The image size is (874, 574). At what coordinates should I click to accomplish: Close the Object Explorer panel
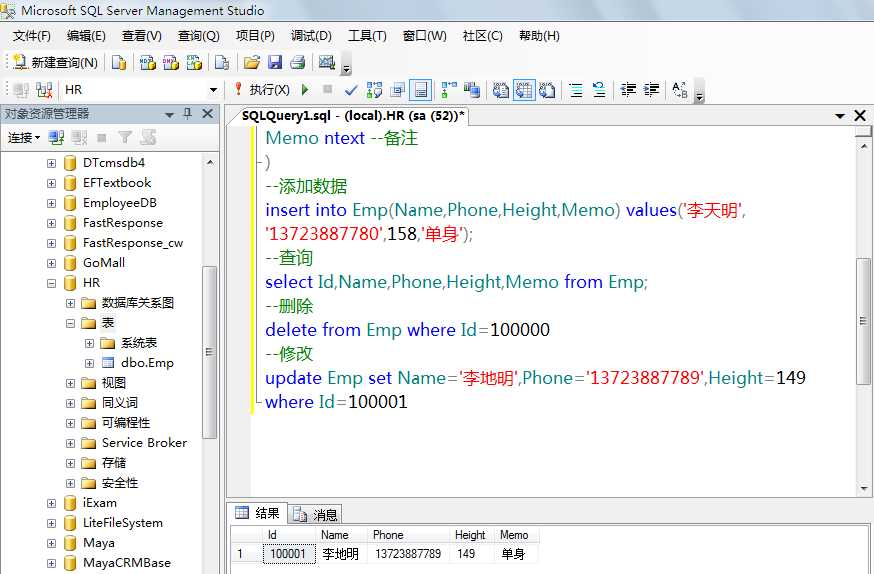[x=207, y=114]
